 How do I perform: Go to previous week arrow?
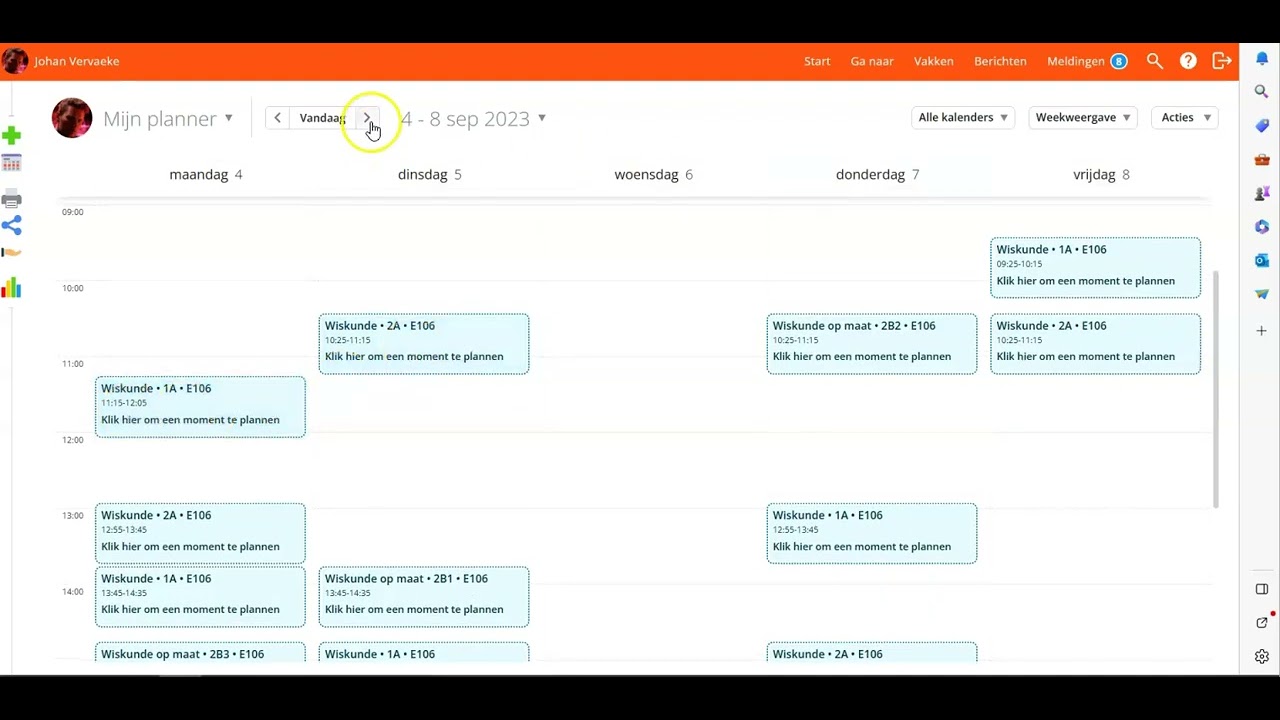coord(277,118)
